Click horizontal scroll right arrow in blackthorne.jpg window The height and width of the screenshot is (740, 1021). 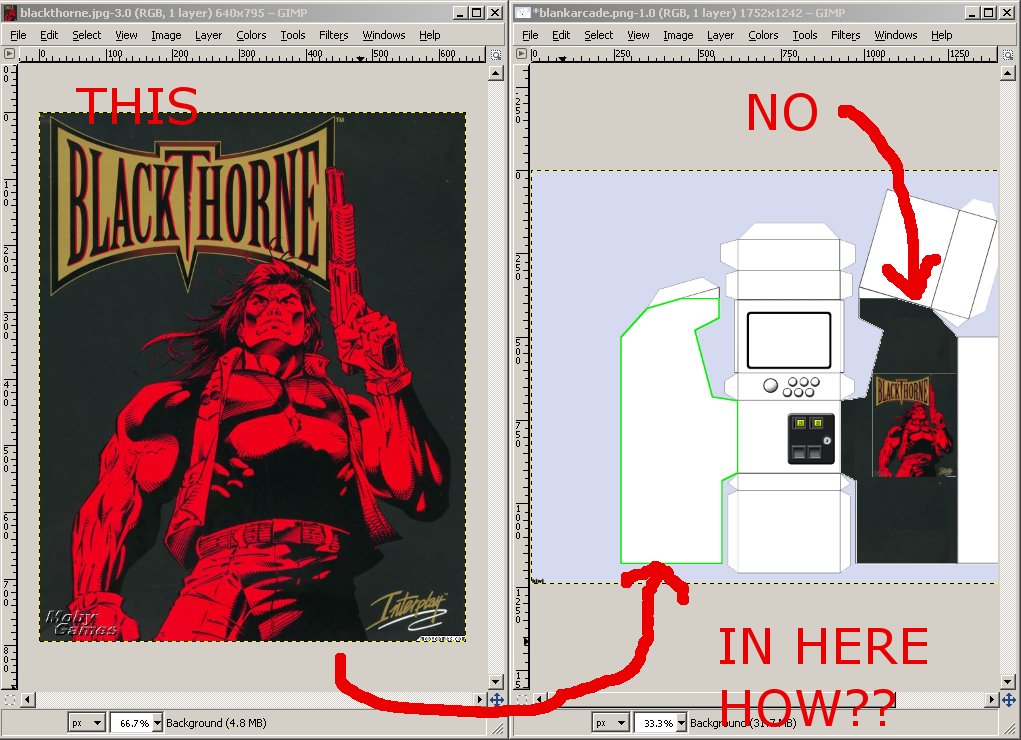click(x=480, y=700)
